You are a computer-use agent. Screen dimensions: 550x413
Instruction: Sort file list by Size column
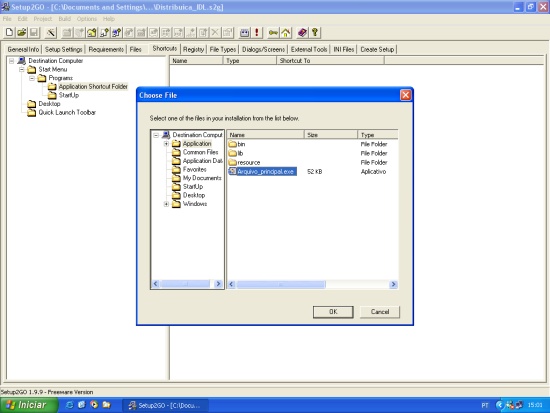pyautogui.click(x=331, y=135)
